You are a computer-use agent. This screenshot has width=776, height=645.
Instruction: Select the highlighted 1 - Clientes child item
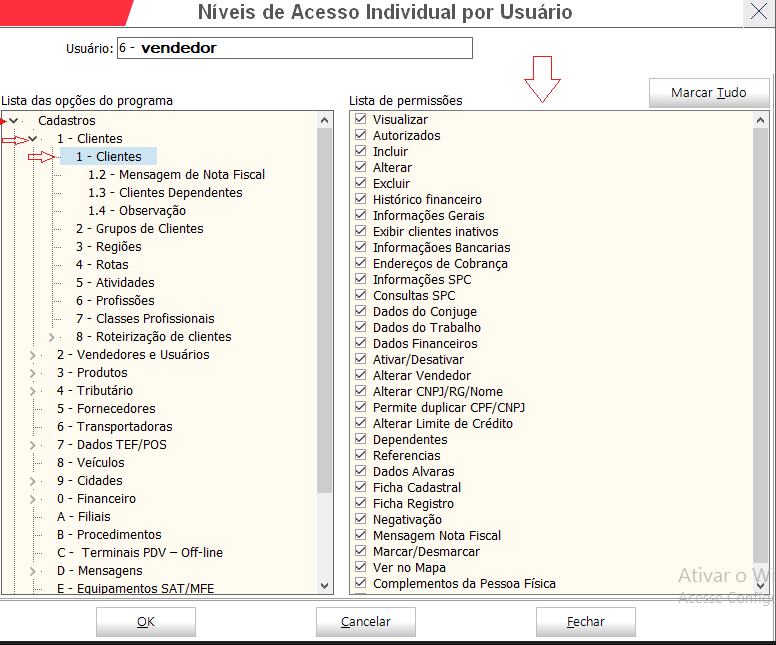(108, 156)
